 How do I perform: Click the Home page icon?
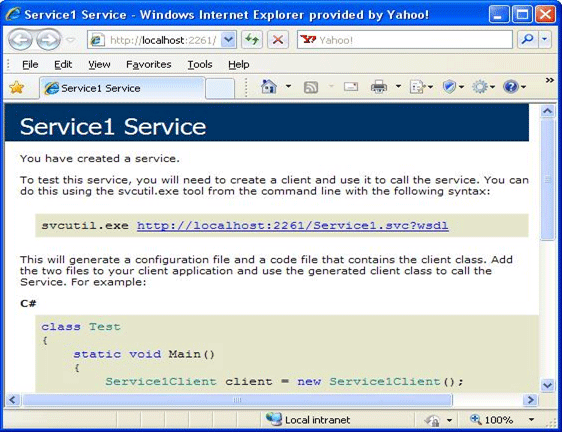point(269,86)
